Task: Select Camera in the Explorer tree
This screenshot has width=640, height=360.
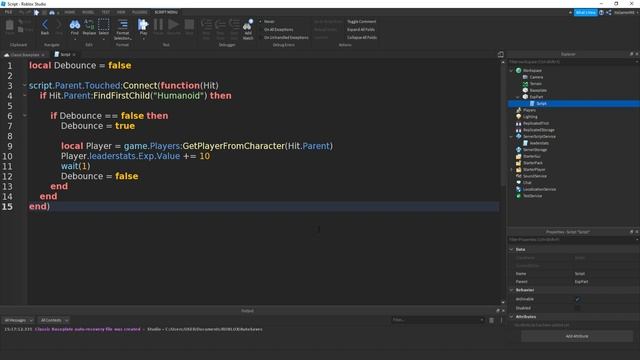Action: click(x=536, y=77)
